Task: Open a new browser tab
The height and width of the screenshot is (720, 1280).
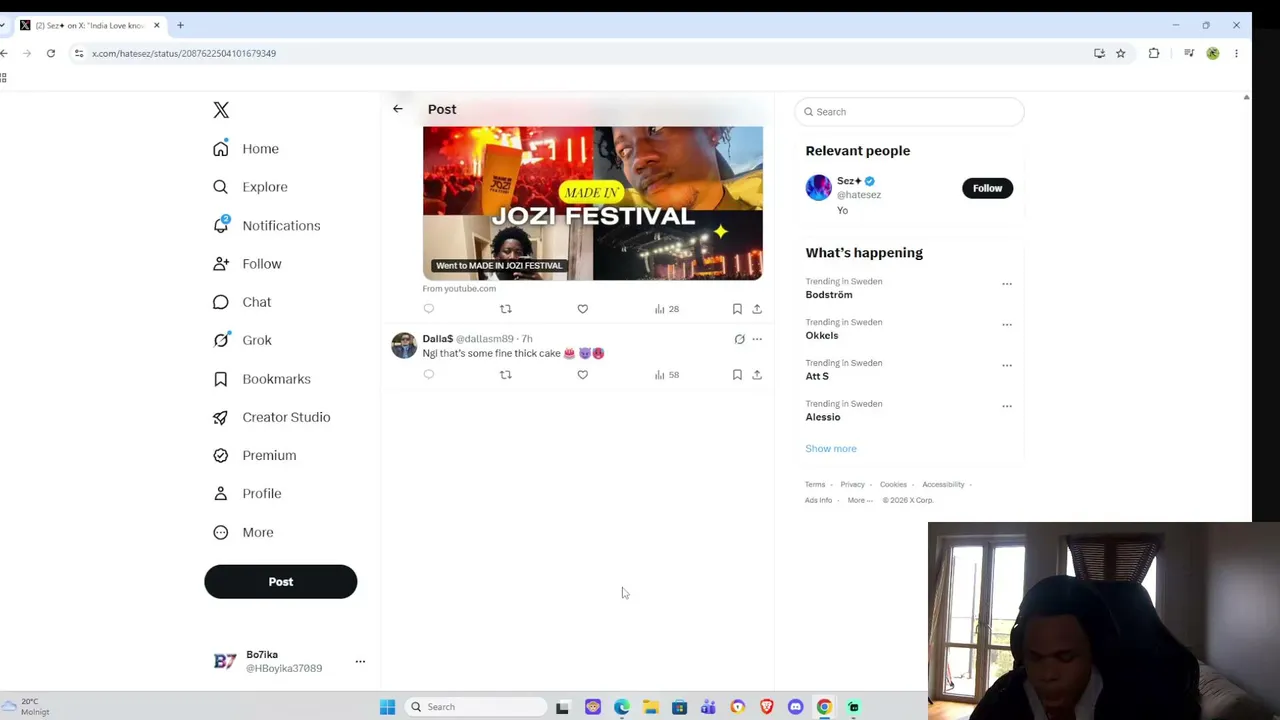Action: click(180, 25)
